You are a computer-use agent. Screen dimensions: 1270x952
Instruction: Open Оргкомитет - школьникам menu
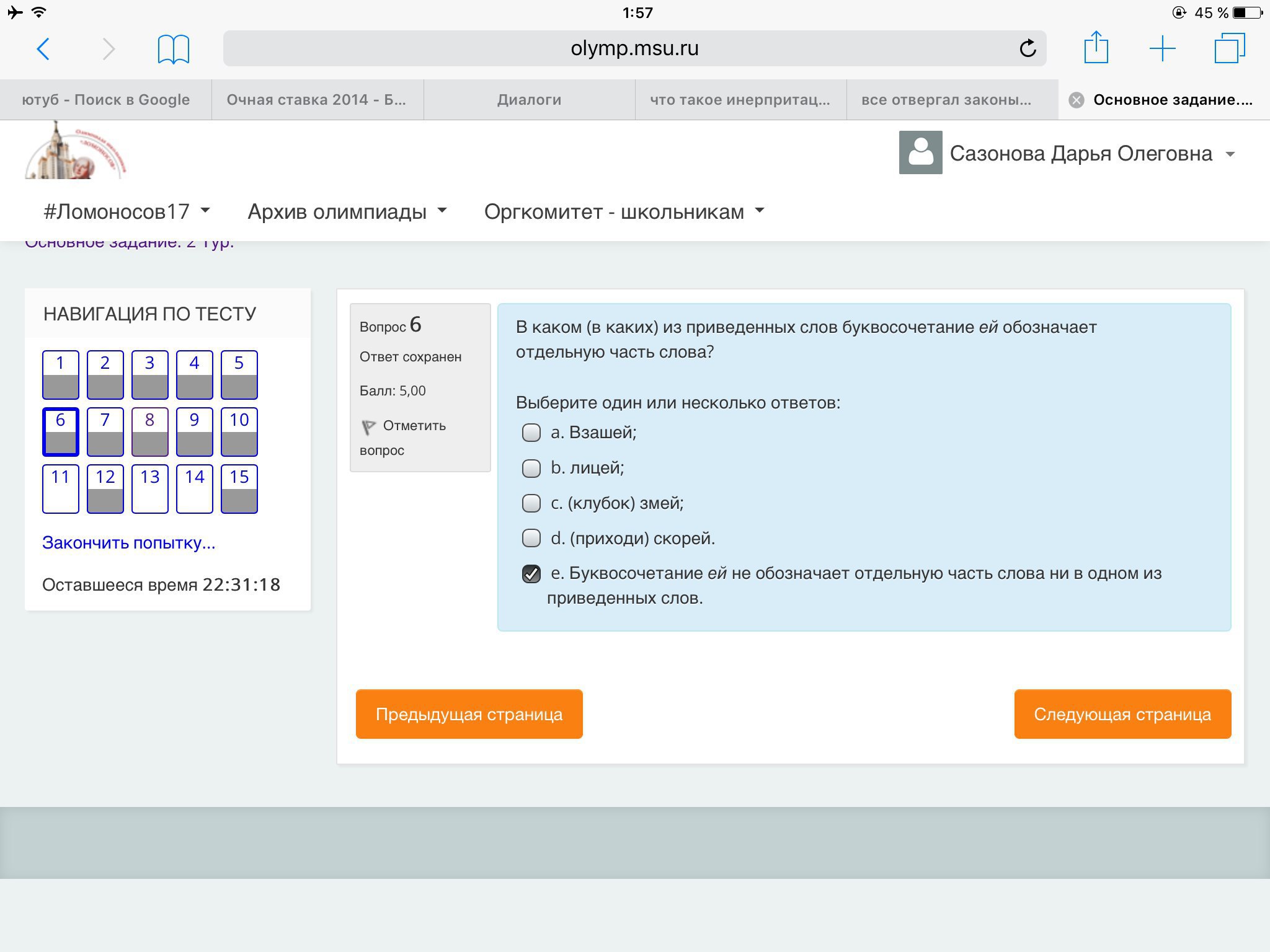[x=624, y=212]
